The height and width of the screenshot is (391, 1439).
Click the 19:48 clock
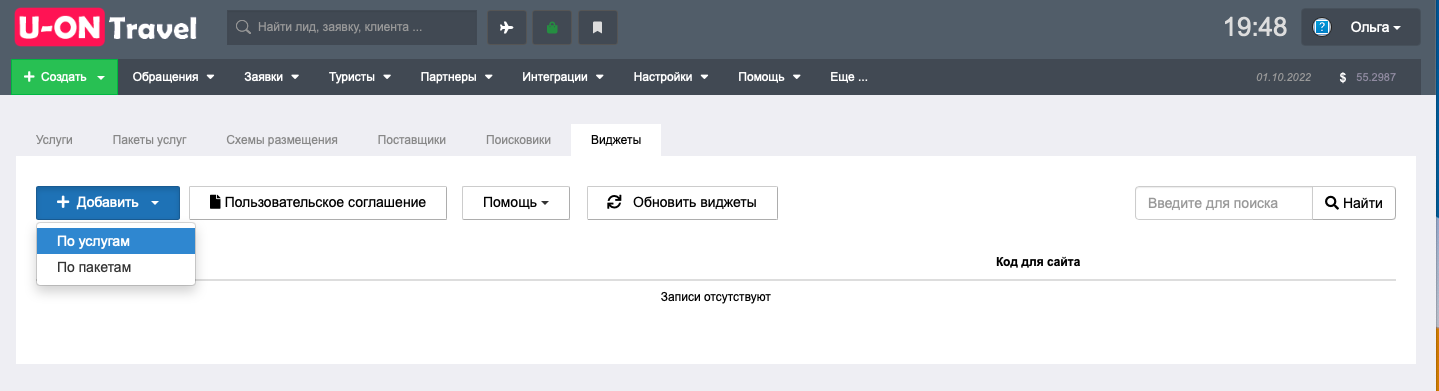tap(1255, 28)
